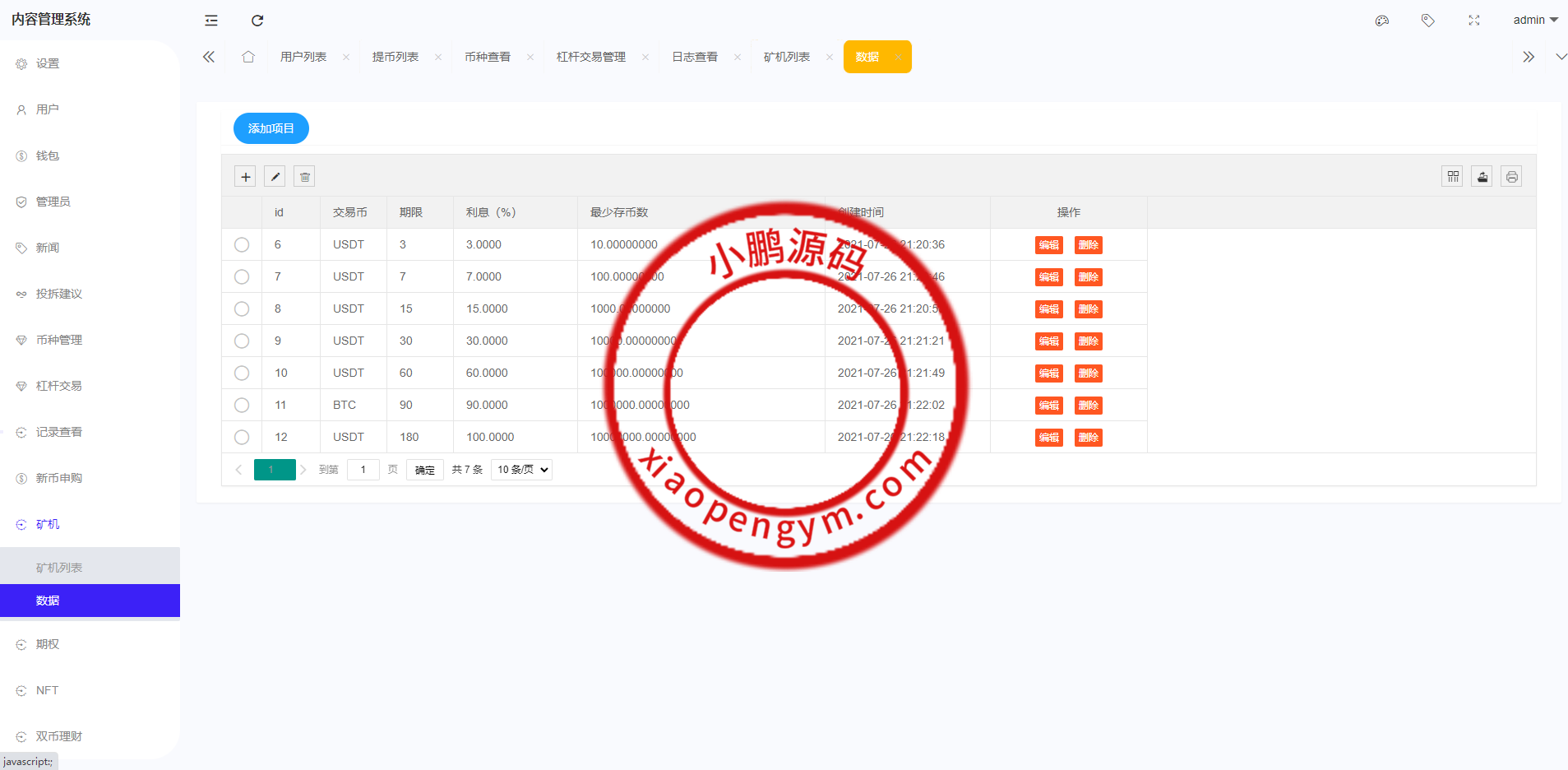1568x770 pixels.
Task: Switch to the 用户列表 tab
Action: click(303, 57)
